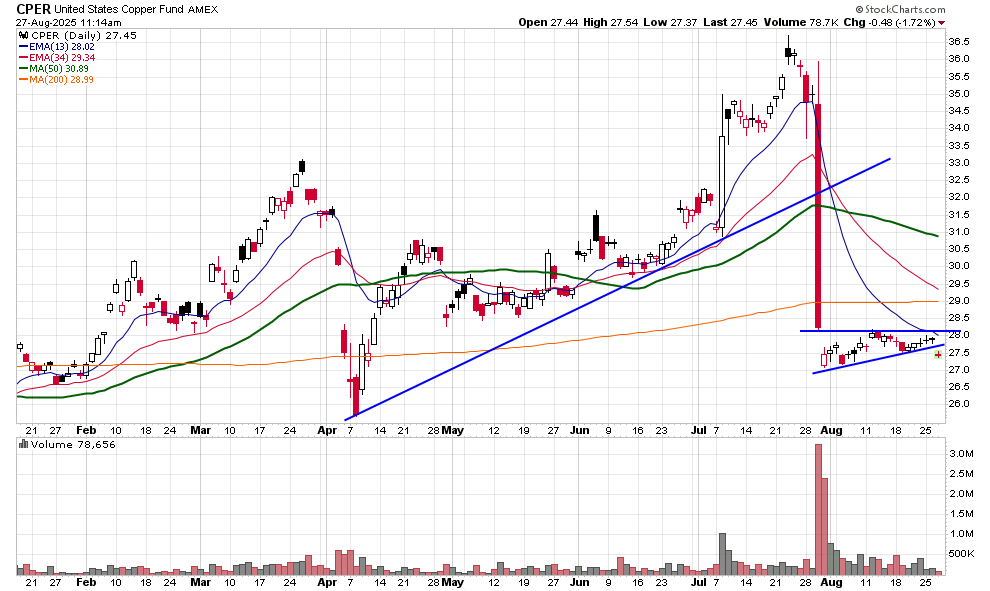
Task: Click the 36.5 price axis label
Action: point(958,42)
